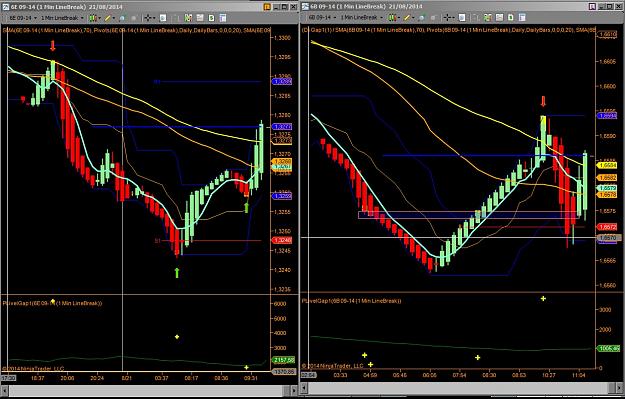Expand drawing tools arrow in 6E toolbar
The height and width of the screenshot is (399, 625).
coord(114,18)
